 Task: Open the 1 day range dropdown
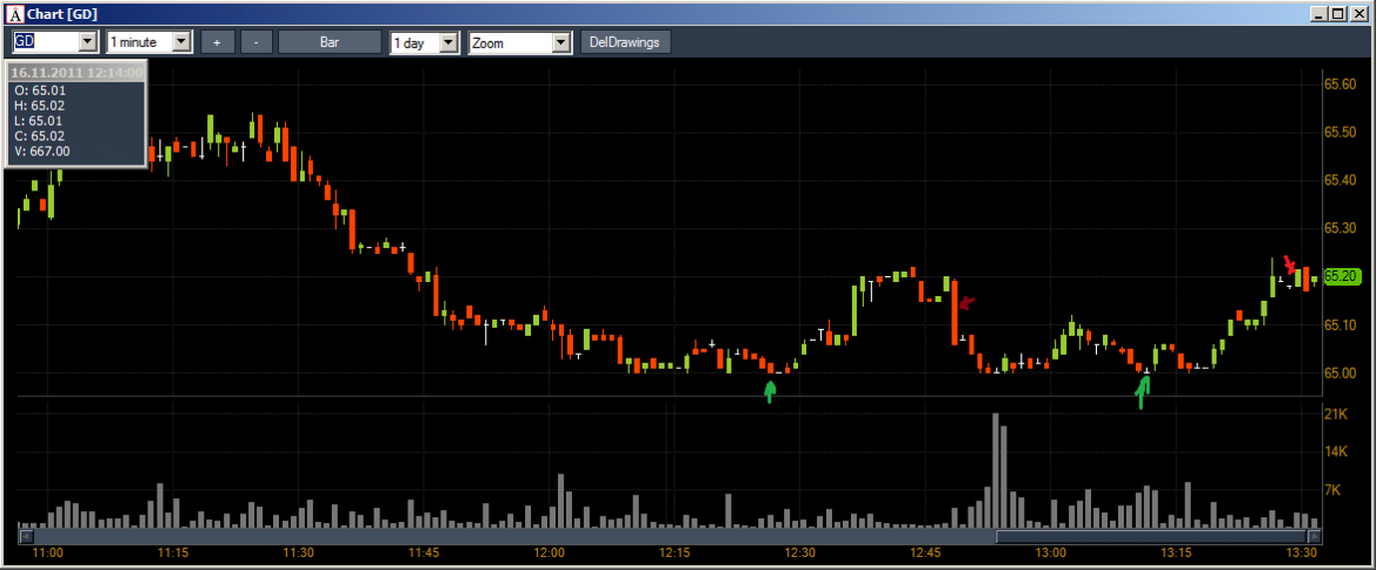(449, 43)
